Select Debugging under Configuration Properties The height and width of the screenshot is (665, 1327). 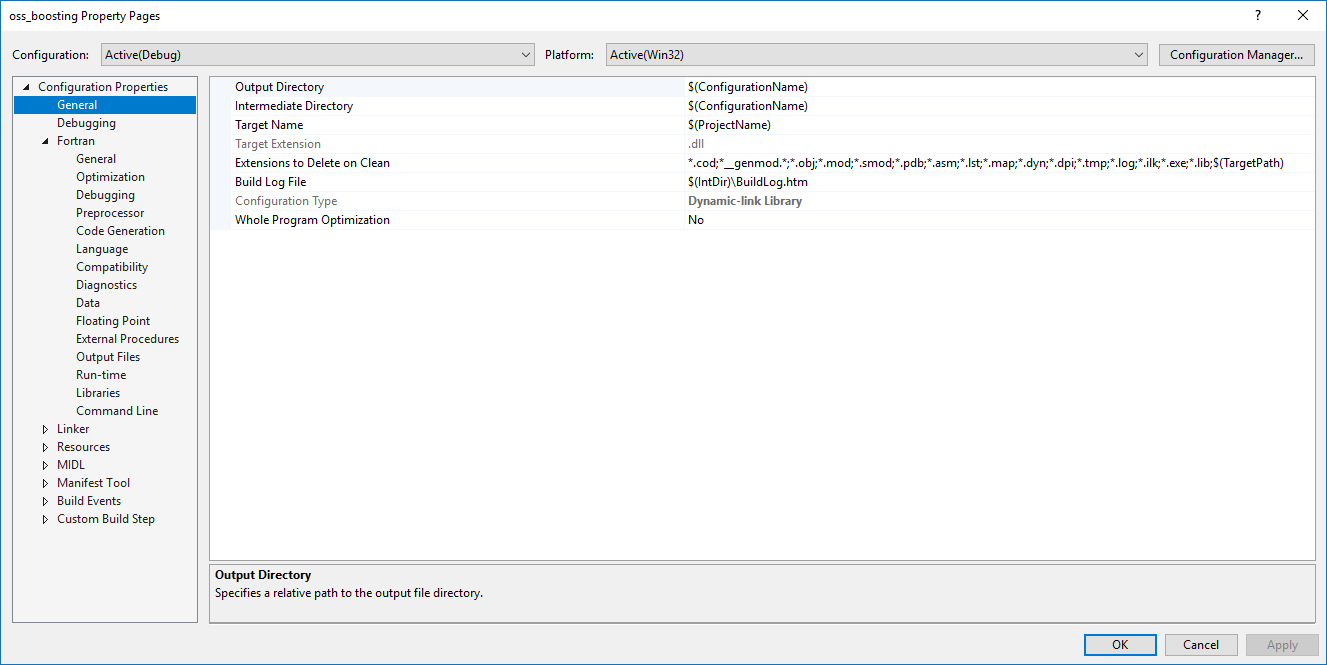click(x=86, y=123)
